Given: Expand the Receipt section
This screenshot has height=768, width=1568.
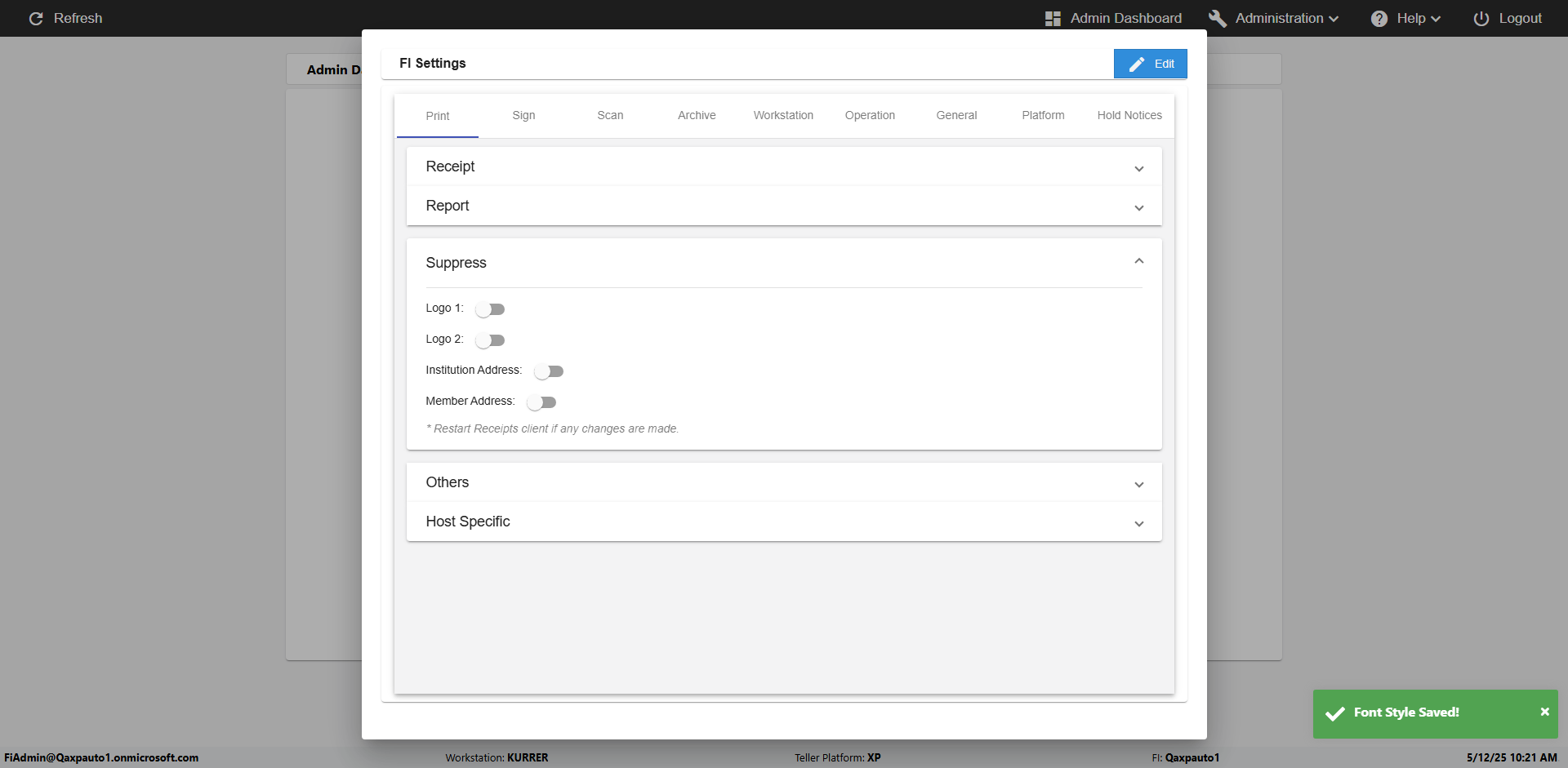Looking at the screenshot, I should [x=1138, y=168].
